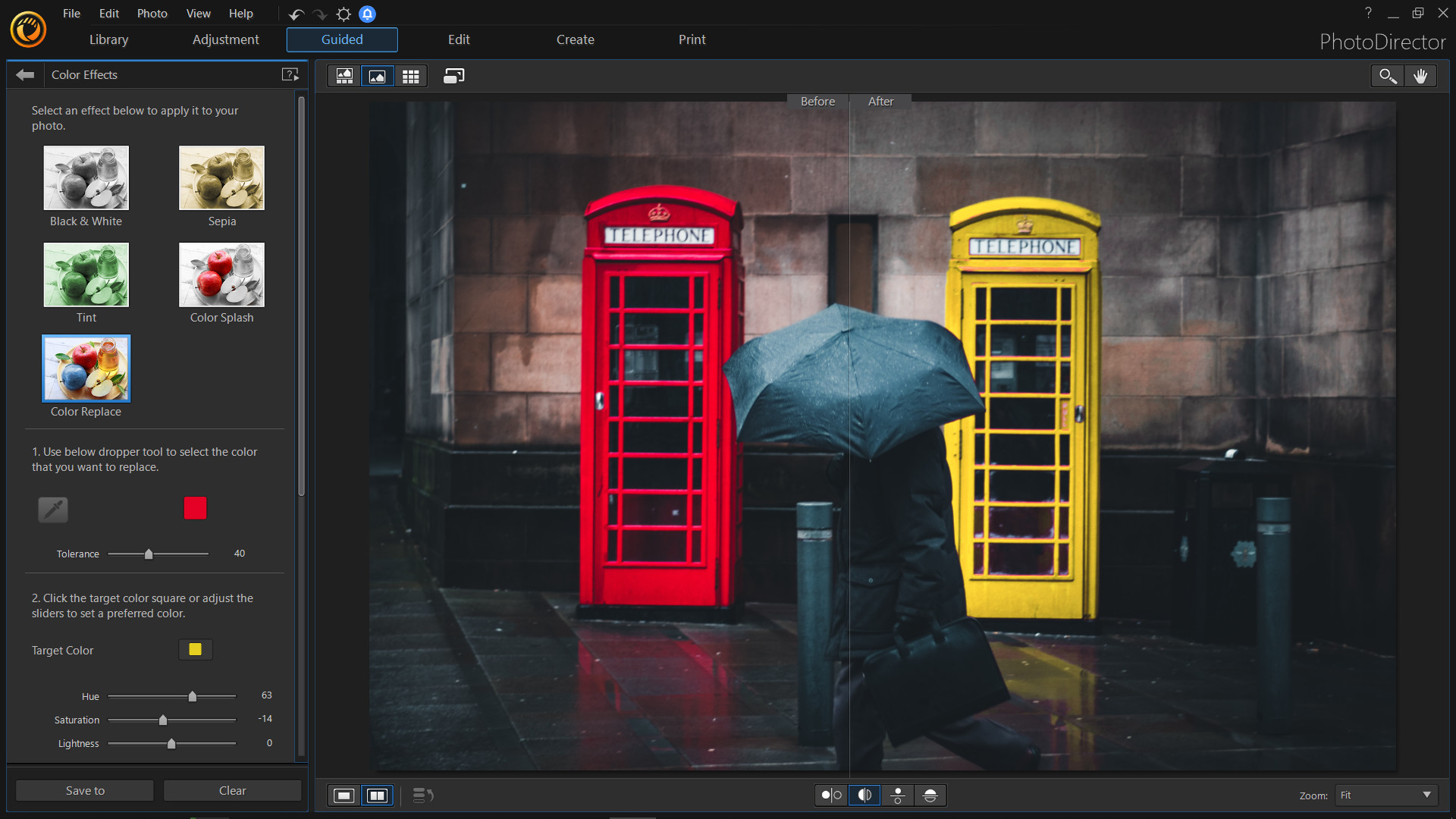Click the yellow Target Color swatch
Screen dimensions: 1456x819
click(195, 649)
